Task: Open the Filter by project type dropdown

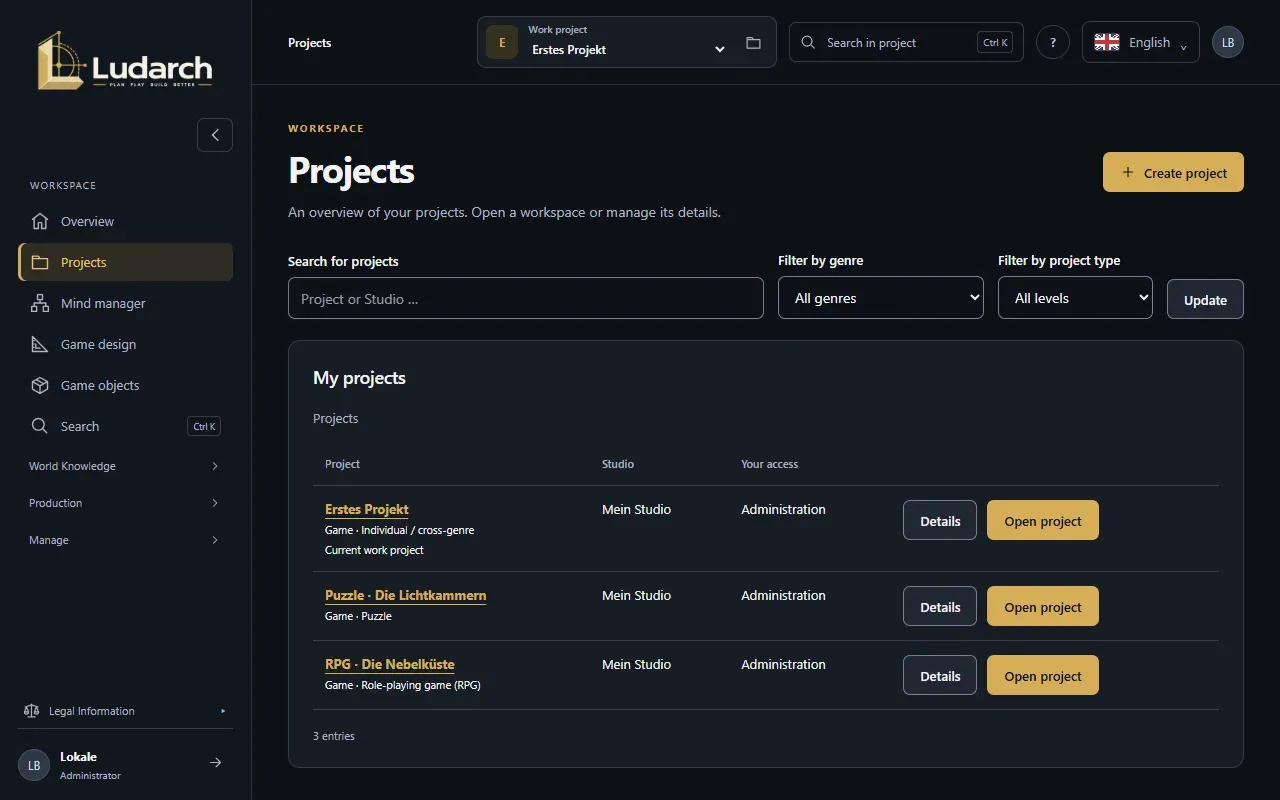Action: click(1075, 298)
